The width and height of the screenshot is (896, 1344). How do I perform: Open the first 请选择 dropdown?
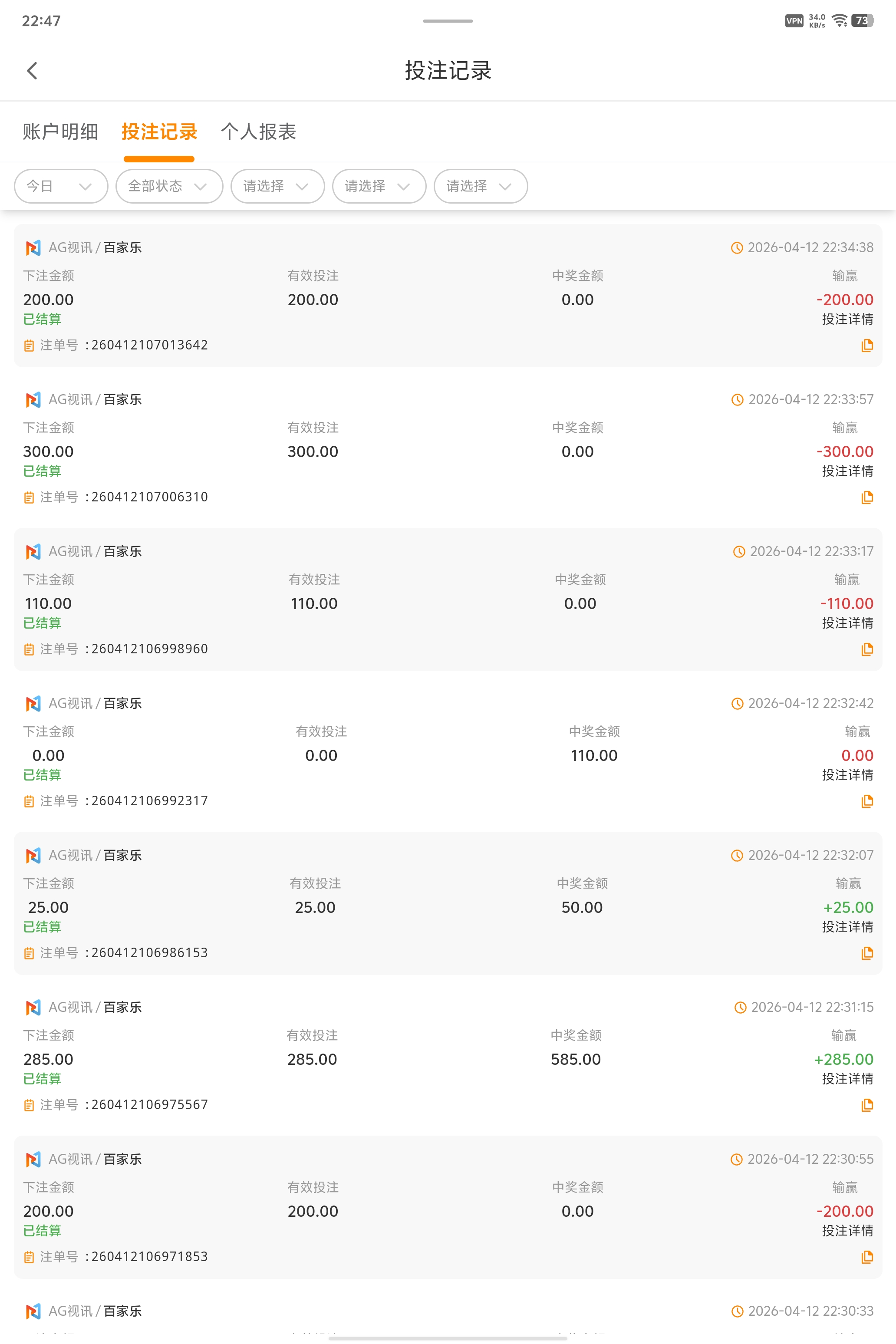pyautogui.click(x=277, y=186)
